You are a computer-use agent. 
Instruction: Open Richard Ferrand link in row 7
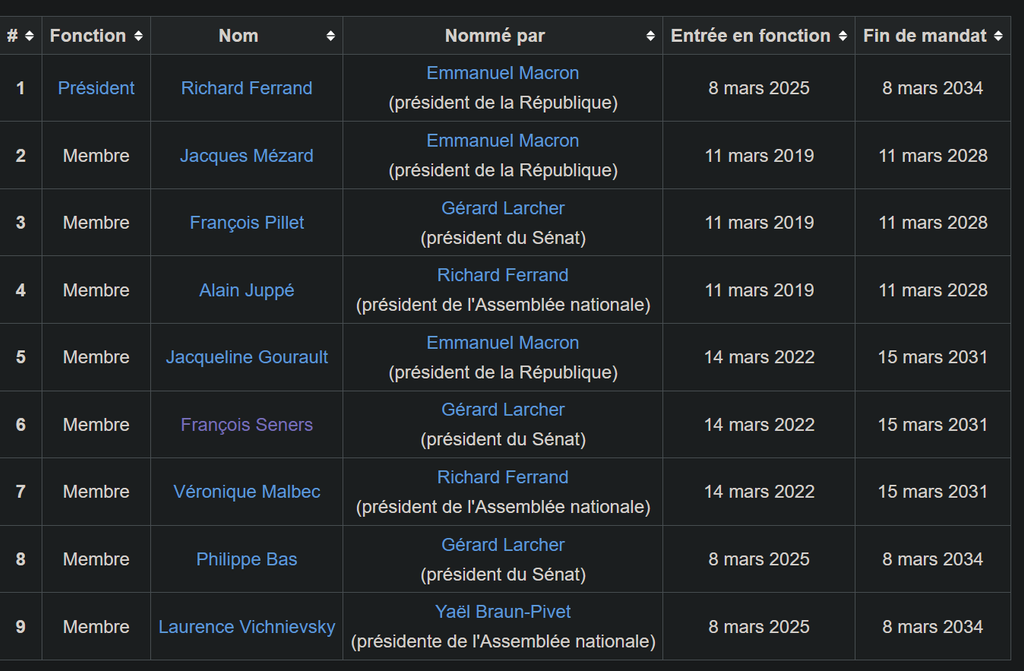pyautogui.click(x=503, y=478)
